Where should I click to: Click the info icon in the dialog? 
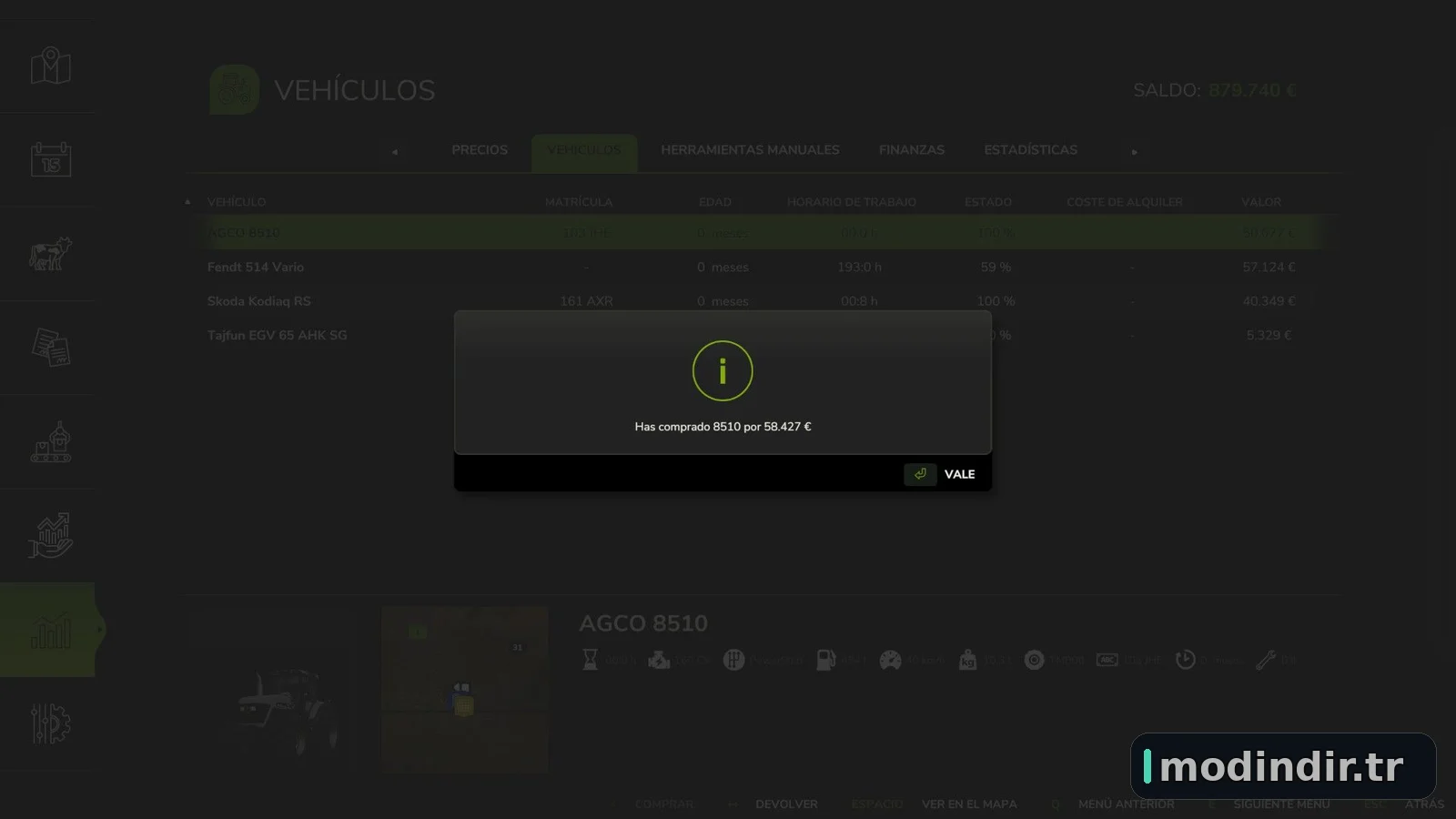click(x=723, y=370)
